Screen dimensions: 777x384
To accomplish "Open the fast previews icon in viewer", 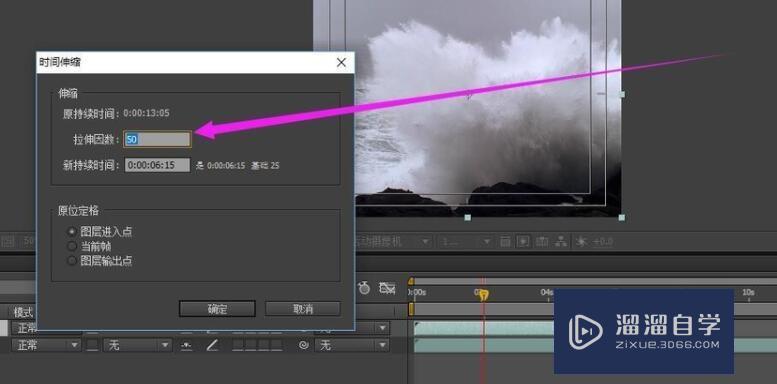I will (523, 242).
